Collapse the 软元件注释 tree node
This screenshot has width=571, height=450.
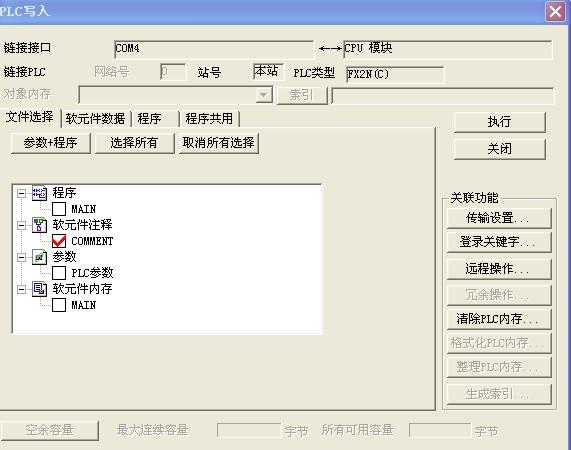[21, 226]
